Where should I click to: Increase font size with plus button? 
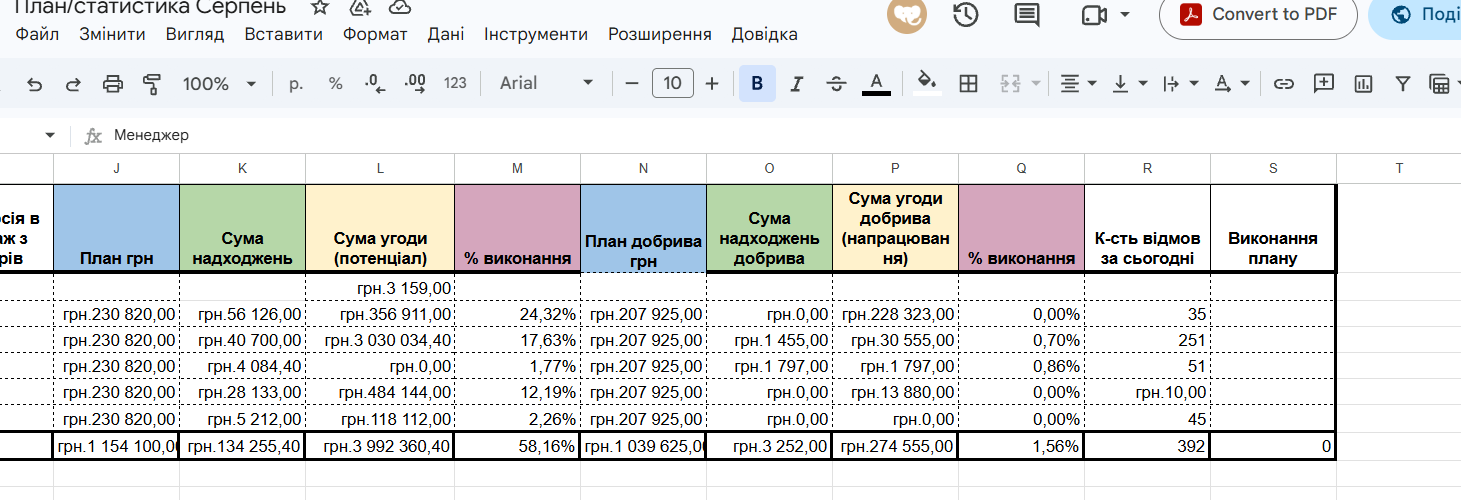coord(712,84)
